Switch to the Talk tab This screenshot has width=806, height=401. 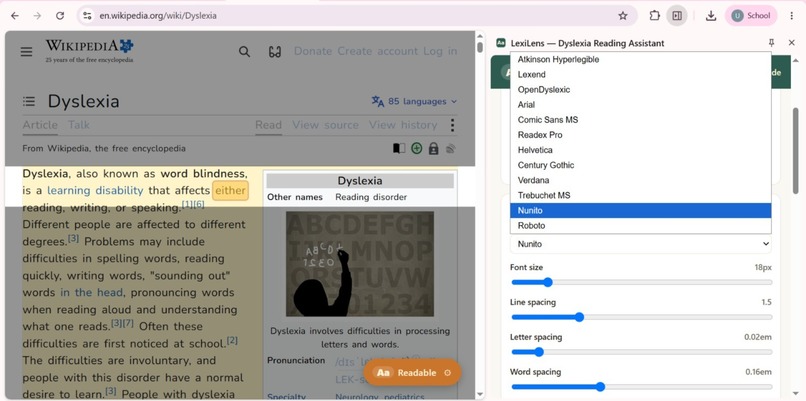pos(79,125)
